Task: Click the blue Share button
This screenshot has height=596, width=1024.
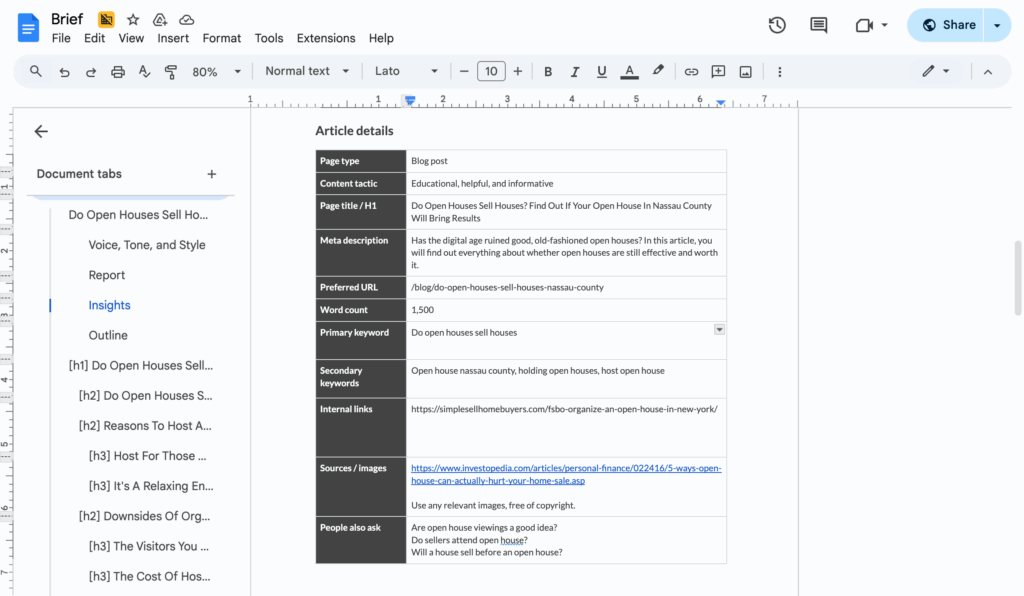Action: (945, 25)
